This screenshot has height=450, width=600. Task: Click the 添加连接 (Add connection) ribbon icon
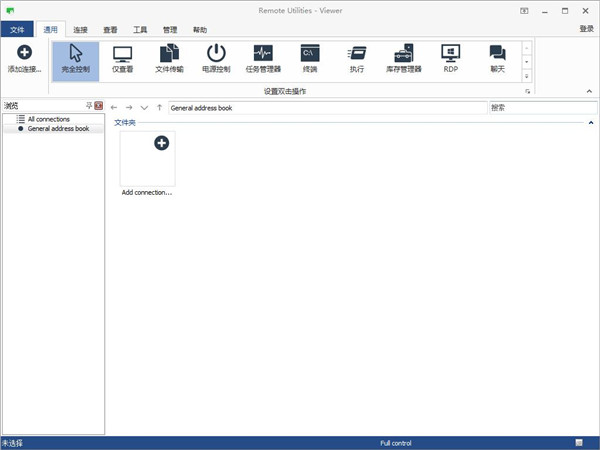(x=24, y=58)
